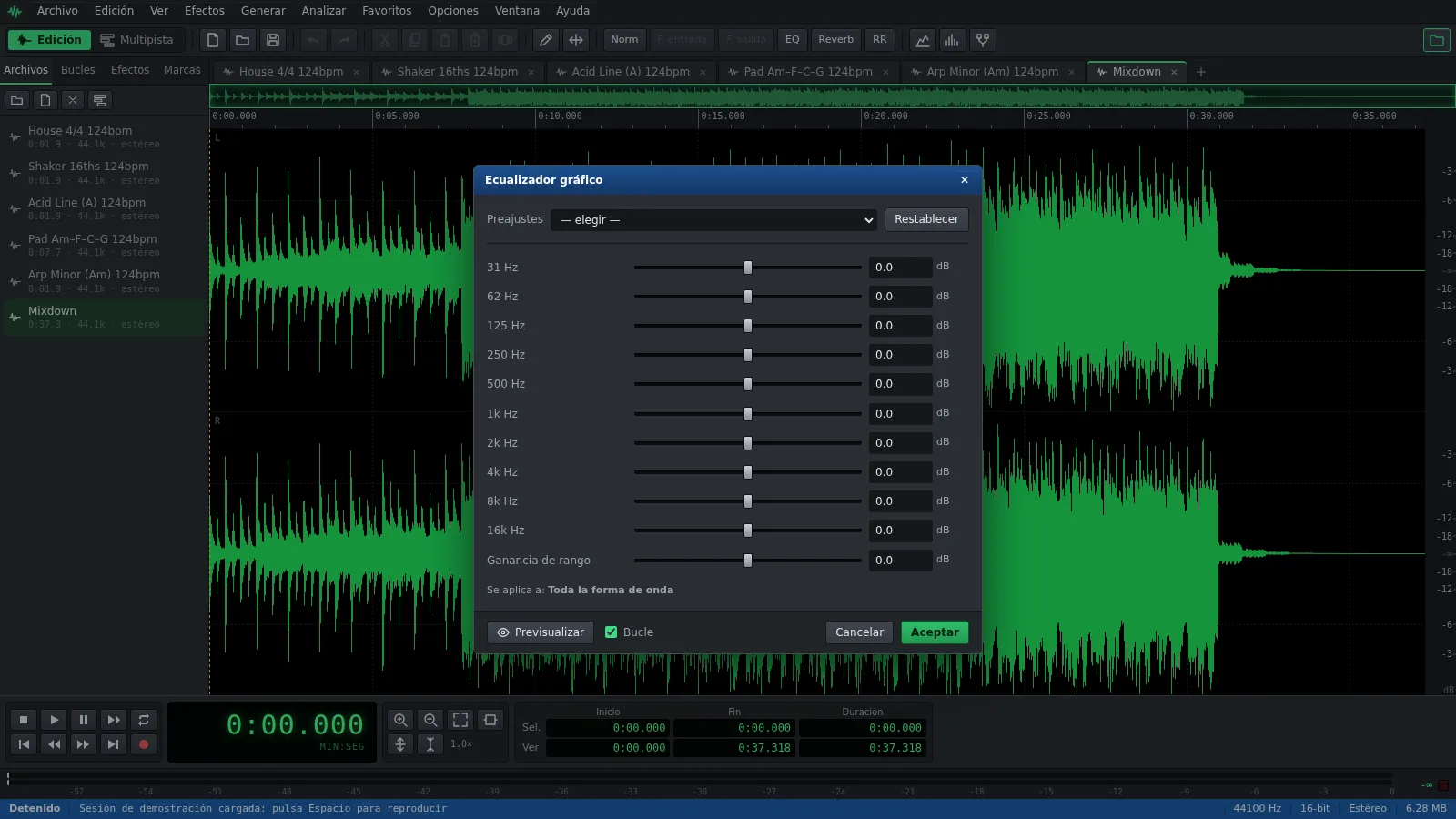Click the Previsualizar button

pos(541,632)
